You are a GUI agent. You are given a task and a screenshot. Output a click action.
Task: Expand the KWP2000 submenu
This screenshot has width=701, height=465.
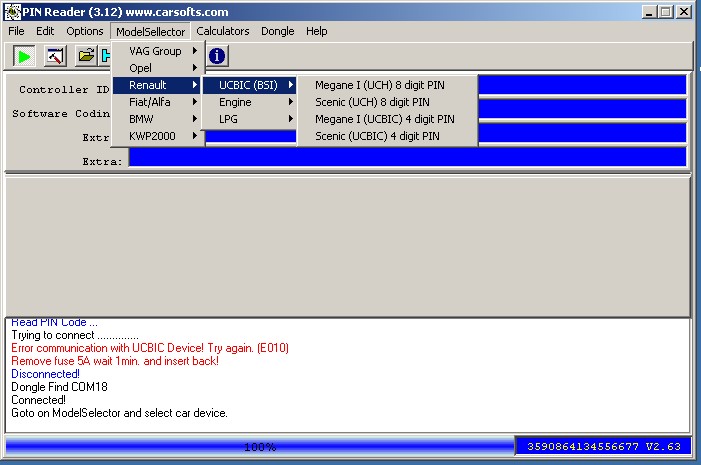point(158,136)
